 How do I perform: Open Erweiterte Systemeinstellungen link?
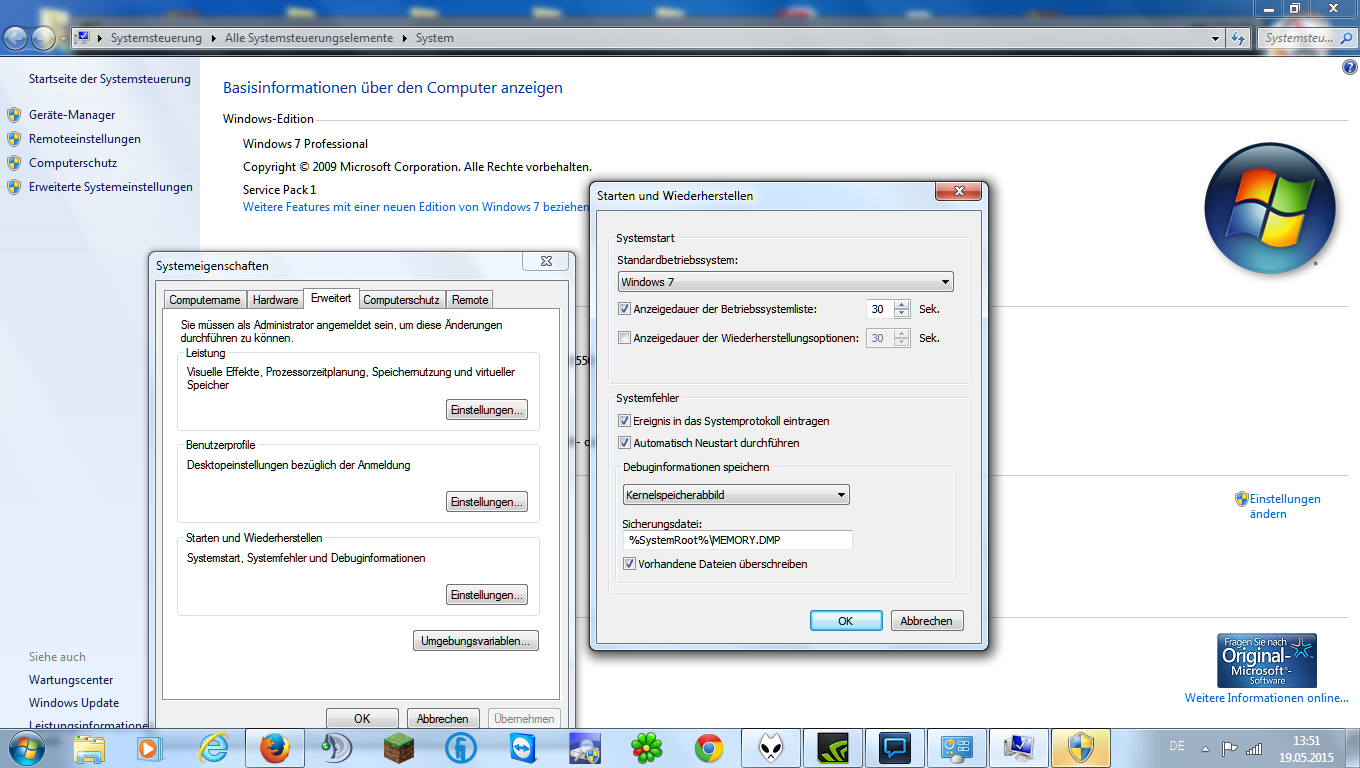tap(111, 187)
